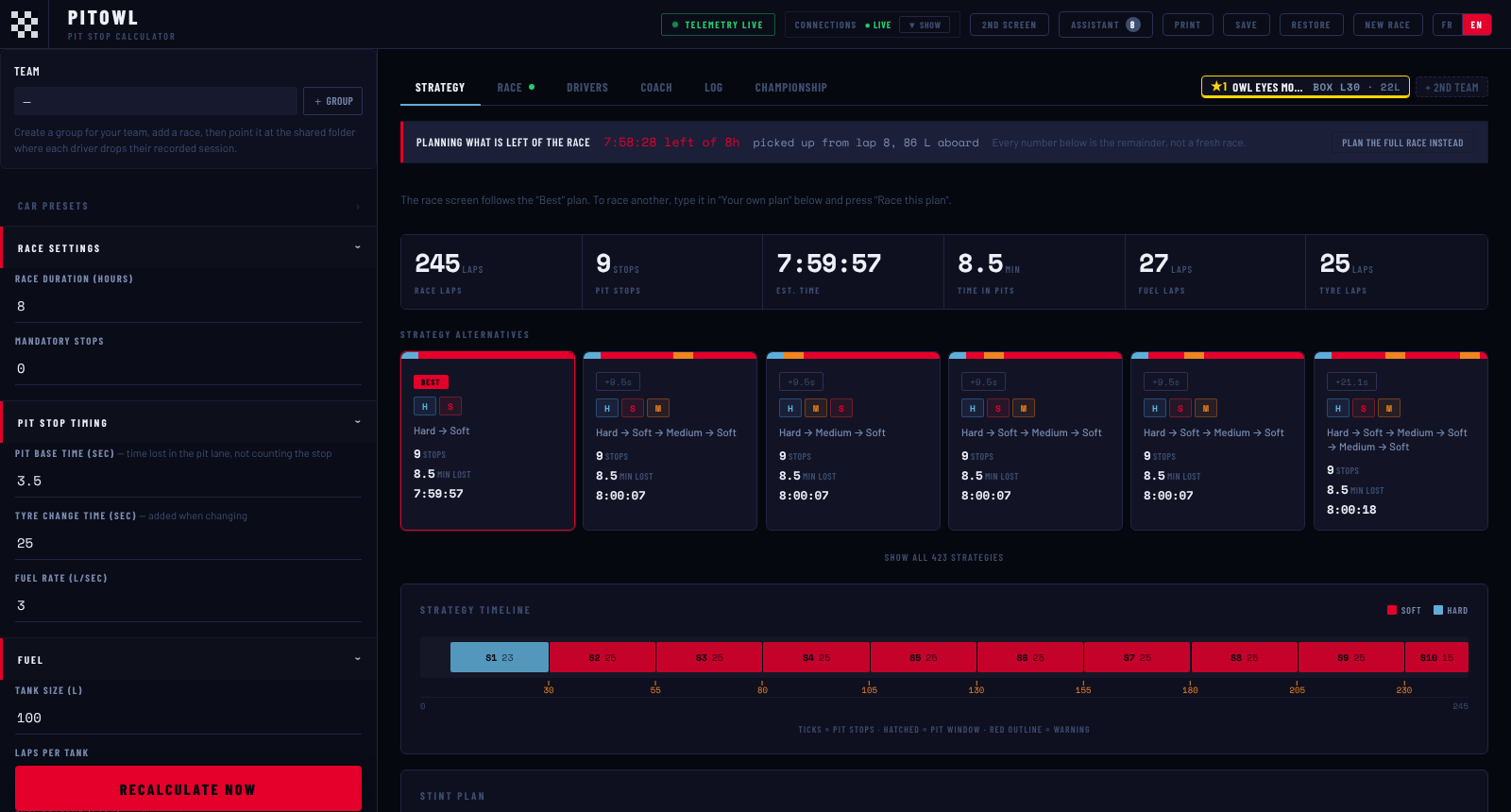
Task: Click the 8.5 min Time In Pits stat
Action: point(1034,272)
